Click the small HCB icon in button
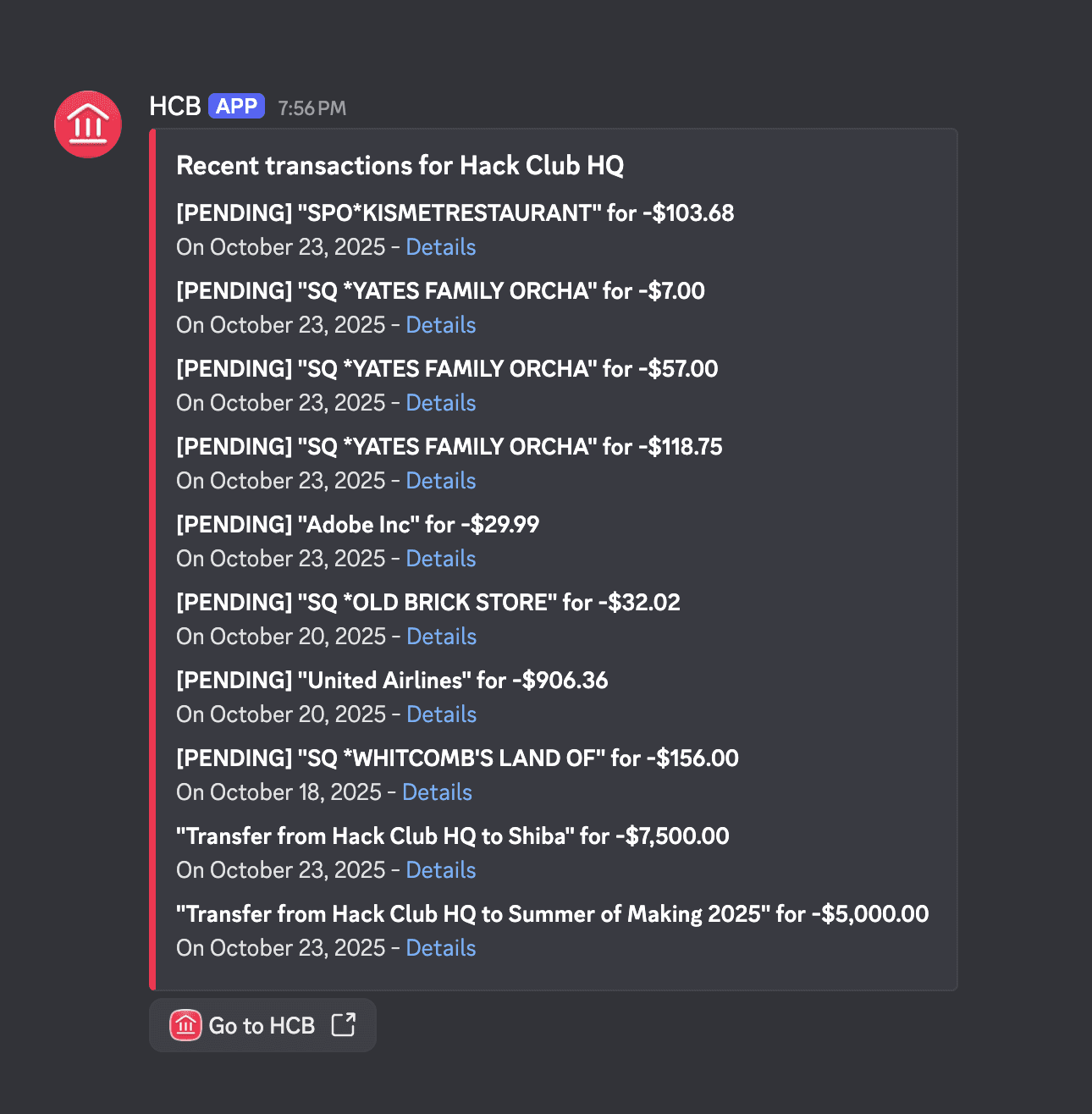 pyautogui.click(x=185, y=1025)
